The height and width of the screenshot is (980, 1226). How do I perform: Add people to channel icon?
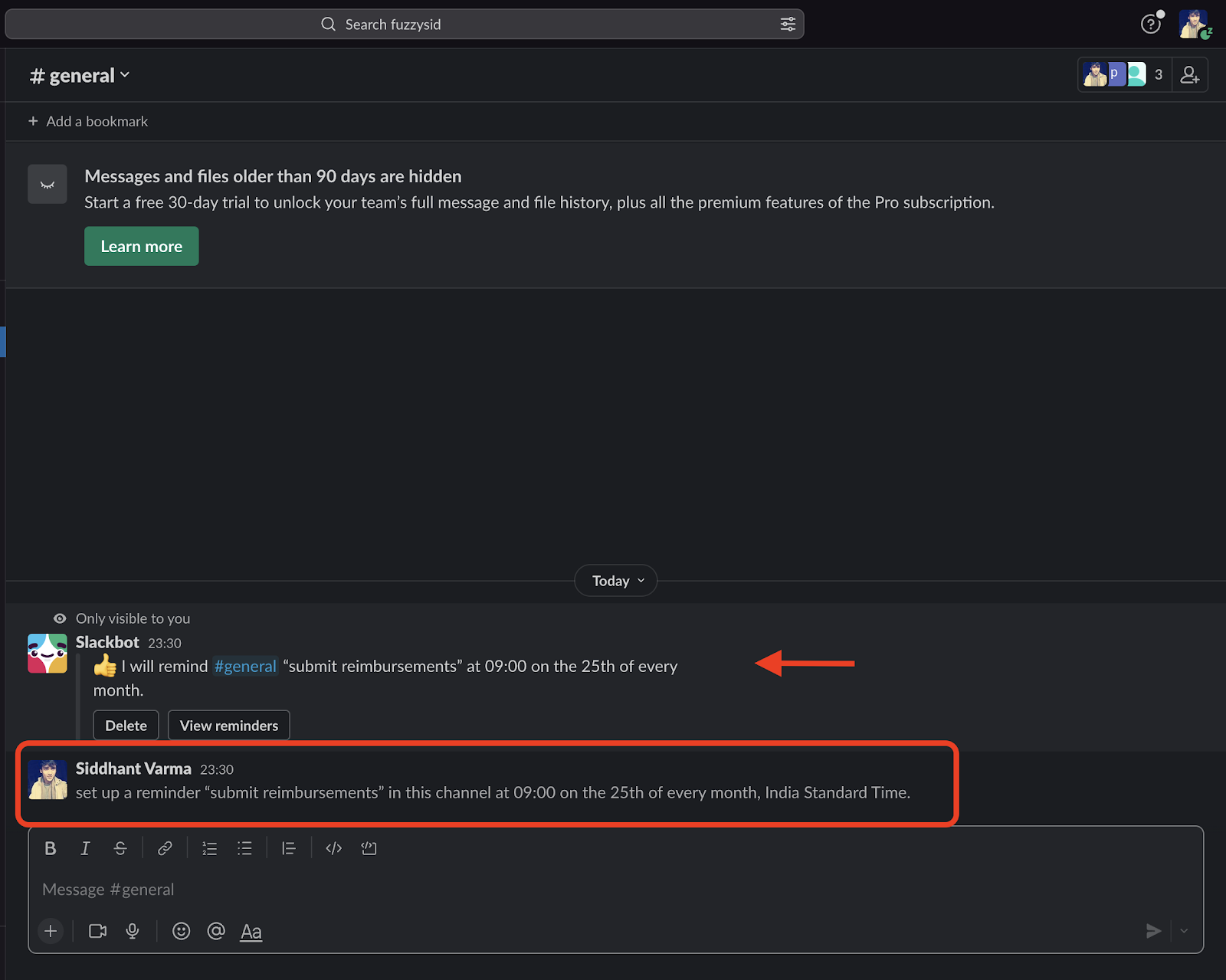1190,75
